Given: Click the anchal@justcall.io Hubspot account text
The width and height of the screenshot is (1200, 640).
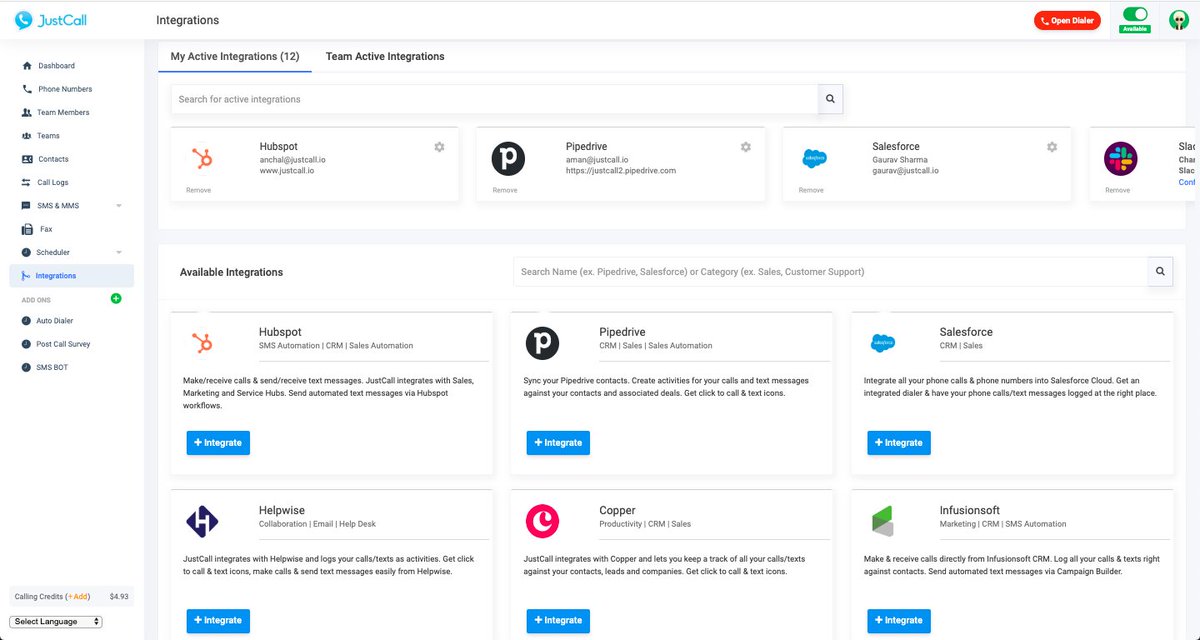Looking at the screenshot, I should tap(293, 160).
